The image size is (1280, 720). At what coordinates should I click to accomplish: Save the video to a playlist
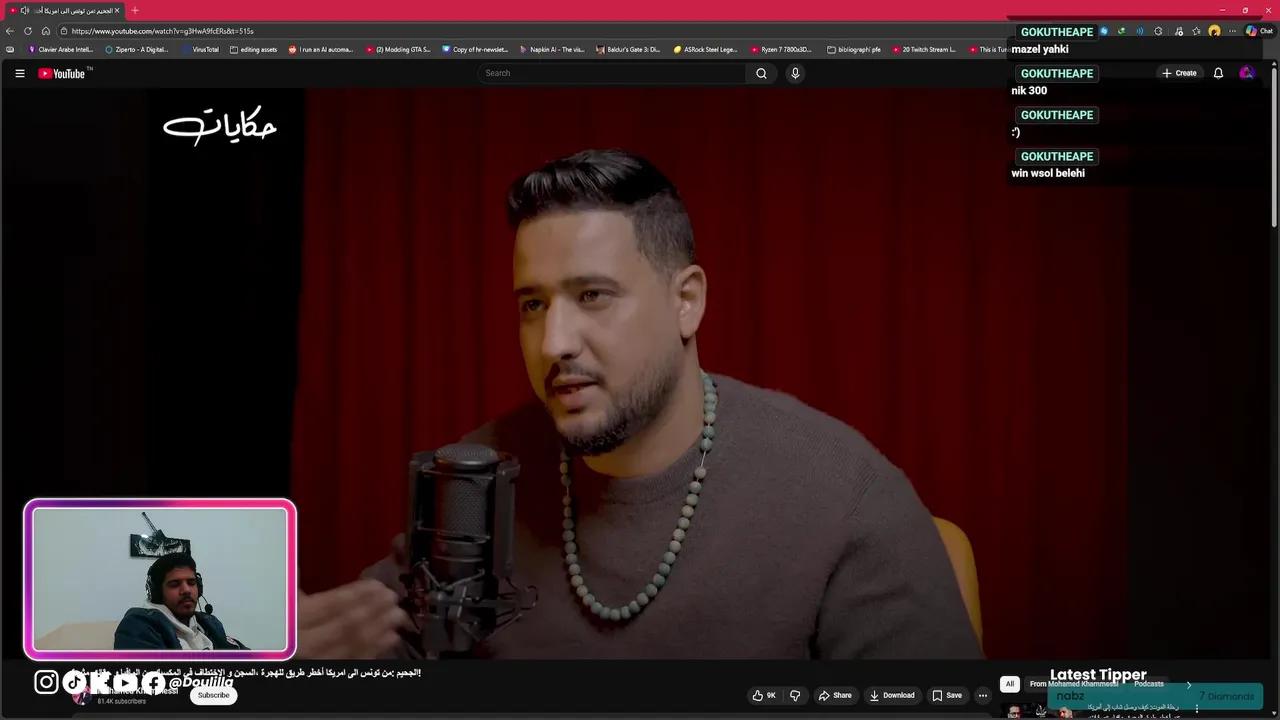tap(947, 695)
